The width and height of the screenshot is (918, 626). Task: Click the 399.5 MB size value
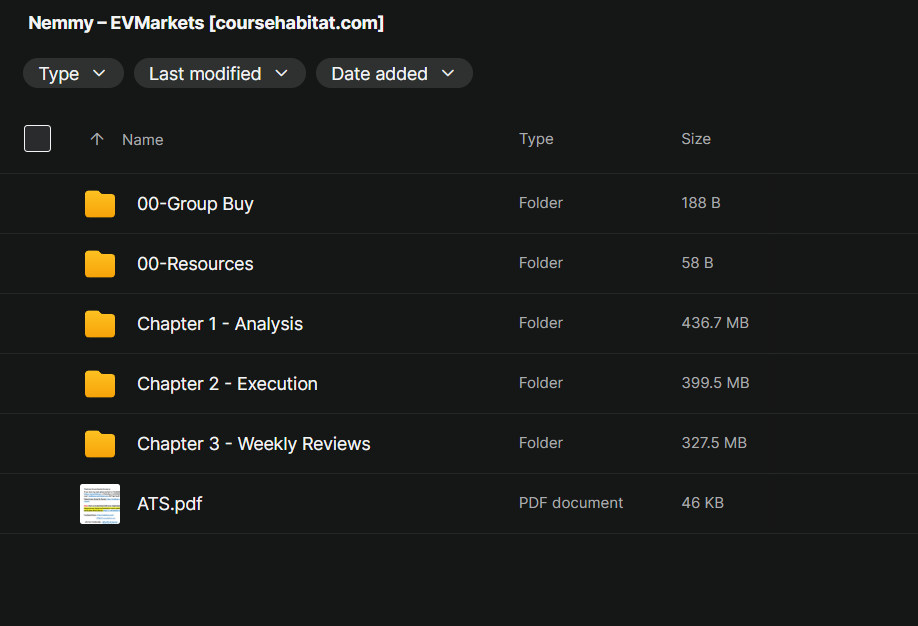pos(715,383)
